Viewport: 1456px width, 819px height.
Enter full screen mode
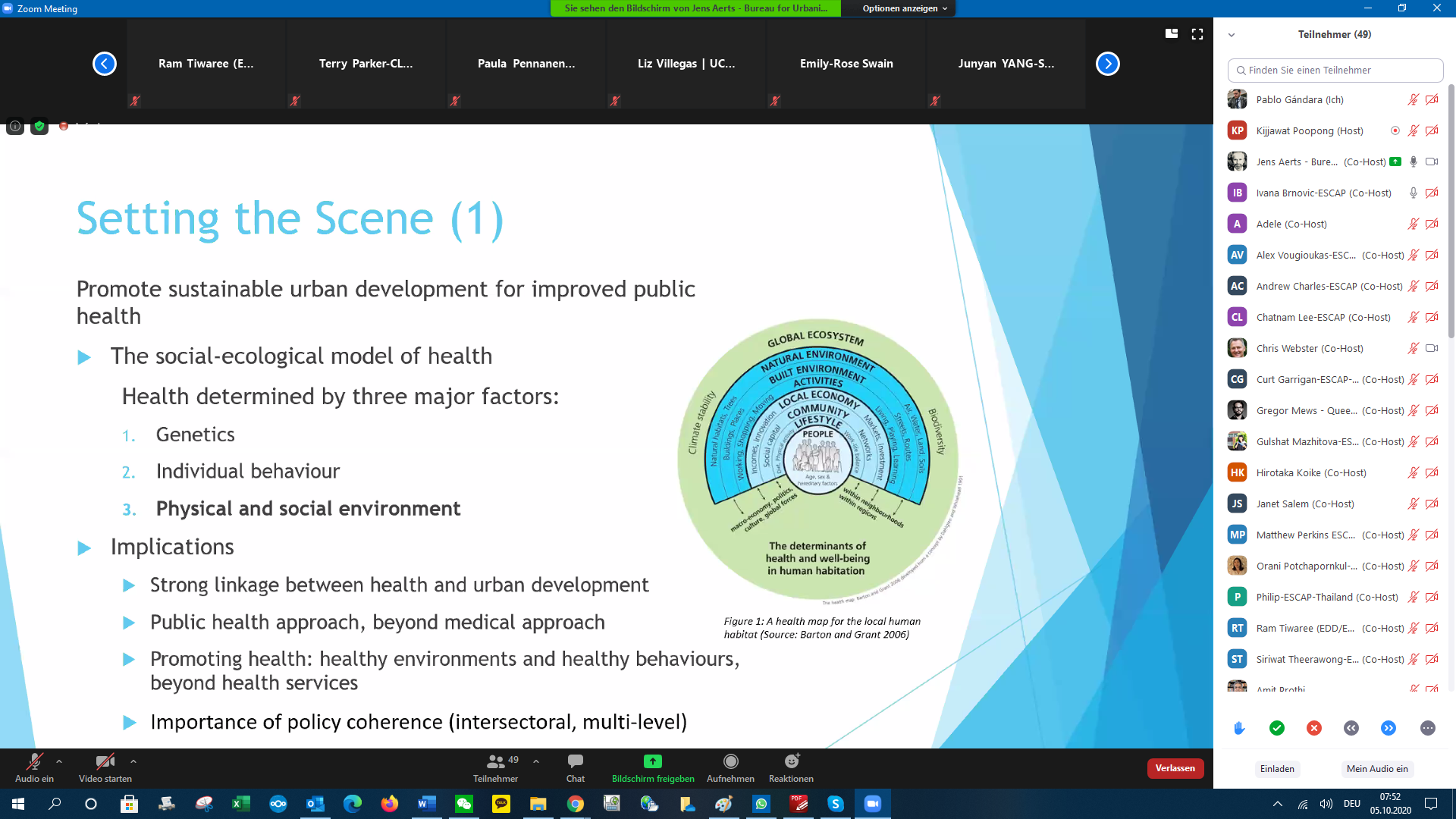pos(1197,34)
